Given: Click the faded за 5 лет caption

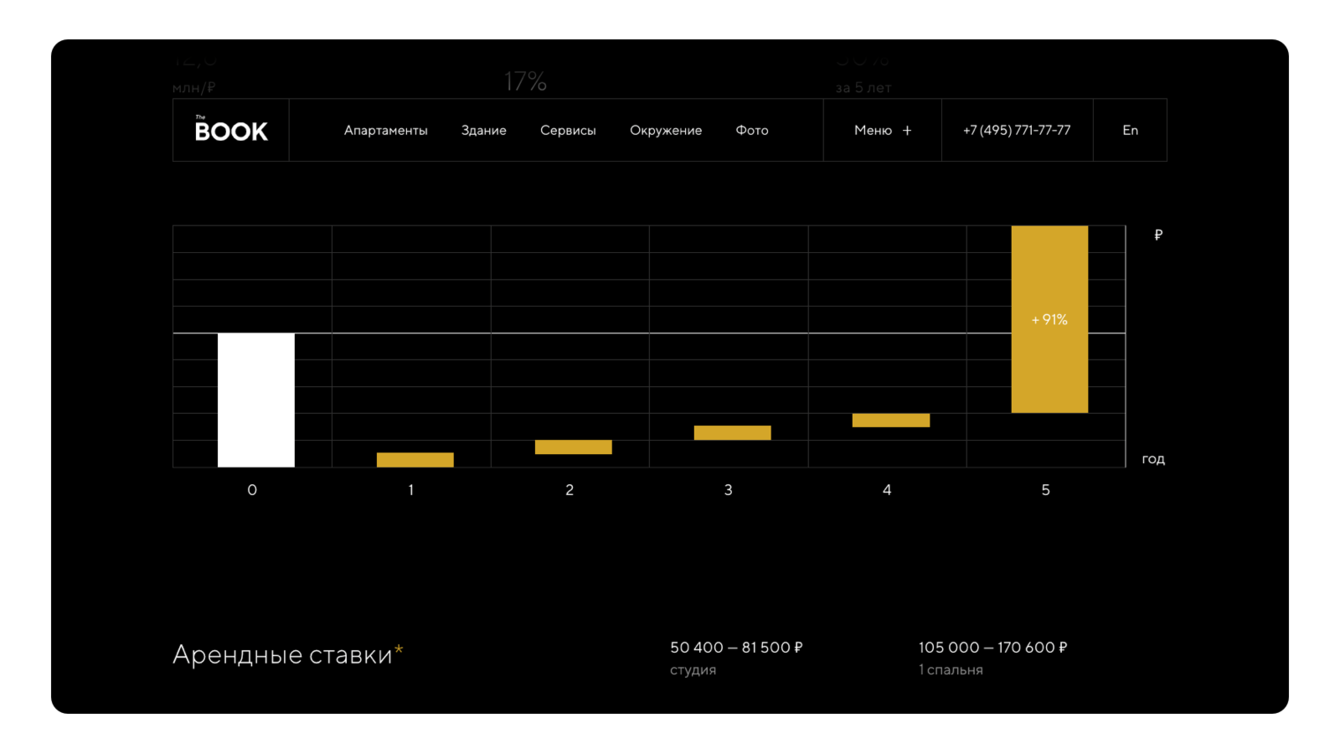Looking at the screenshot, I should pyautogui.click(x=863, y=88).
